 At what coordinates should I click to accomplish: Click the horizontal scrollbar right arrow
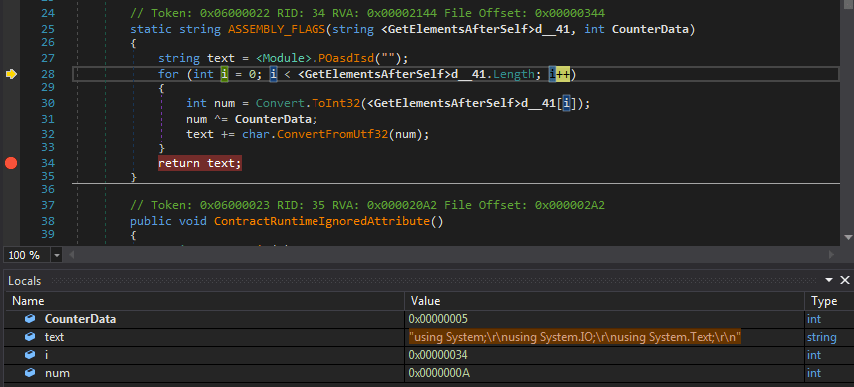pyautogui.click(x=831, y=255)
